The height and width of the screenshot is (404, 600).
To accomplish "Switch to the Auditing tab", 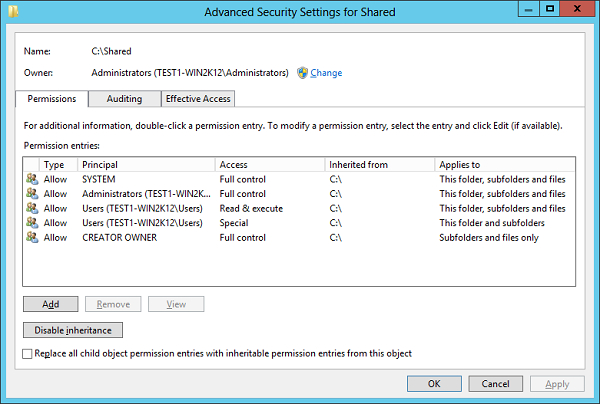I will [124, 99].
